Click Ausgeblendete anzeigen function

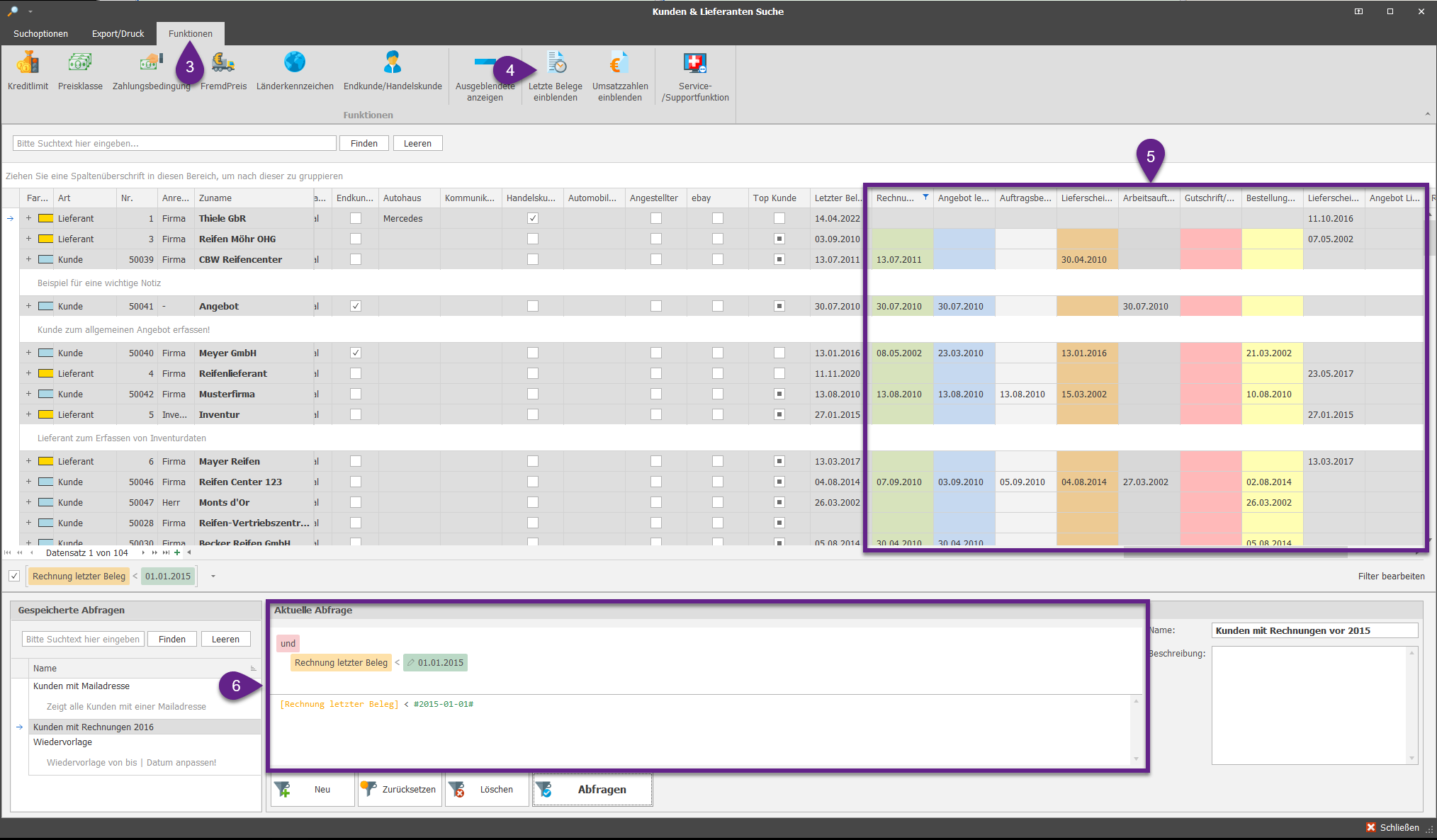(485, 76)
